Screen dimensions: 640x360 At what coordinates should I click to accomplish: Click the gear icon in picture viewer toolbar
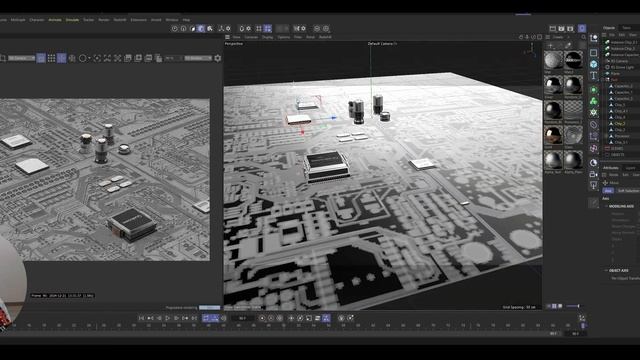(218, 58)
